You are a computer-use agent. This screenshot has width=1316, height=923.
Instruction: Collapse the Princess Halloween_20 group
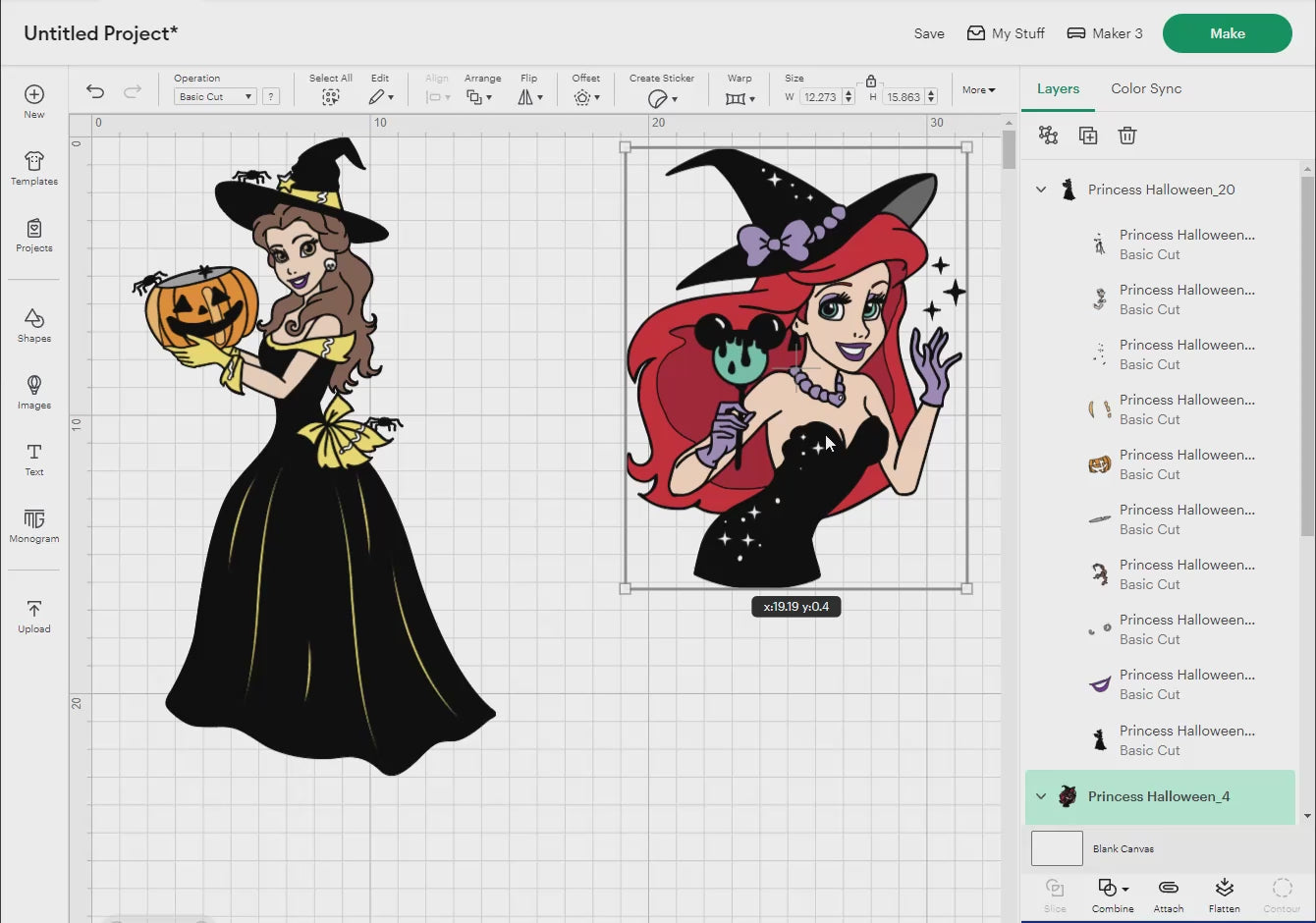(1041, 190)
